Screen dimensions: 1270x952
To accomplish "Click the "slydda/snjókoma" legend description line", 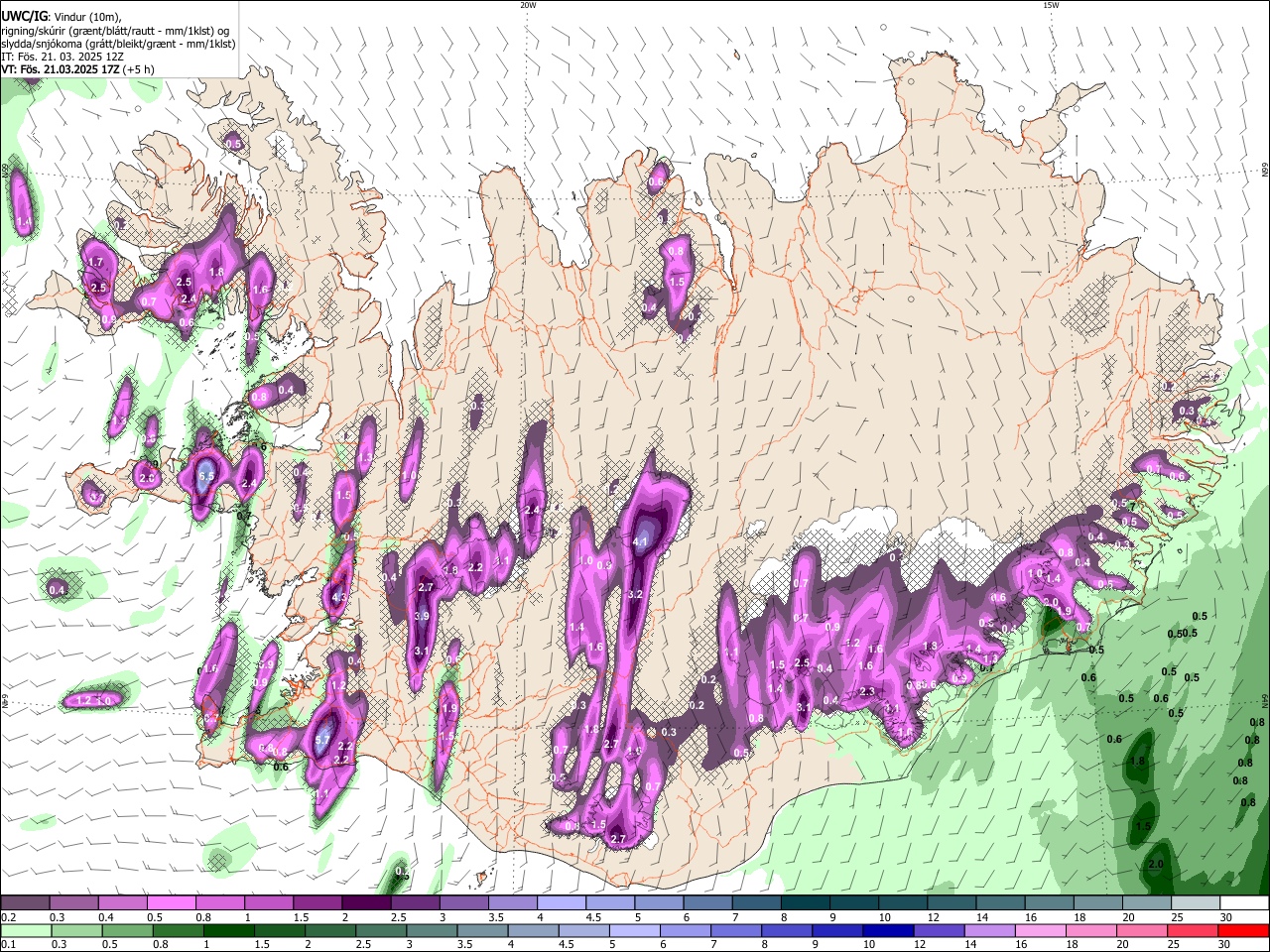I will tap(119, 44).
